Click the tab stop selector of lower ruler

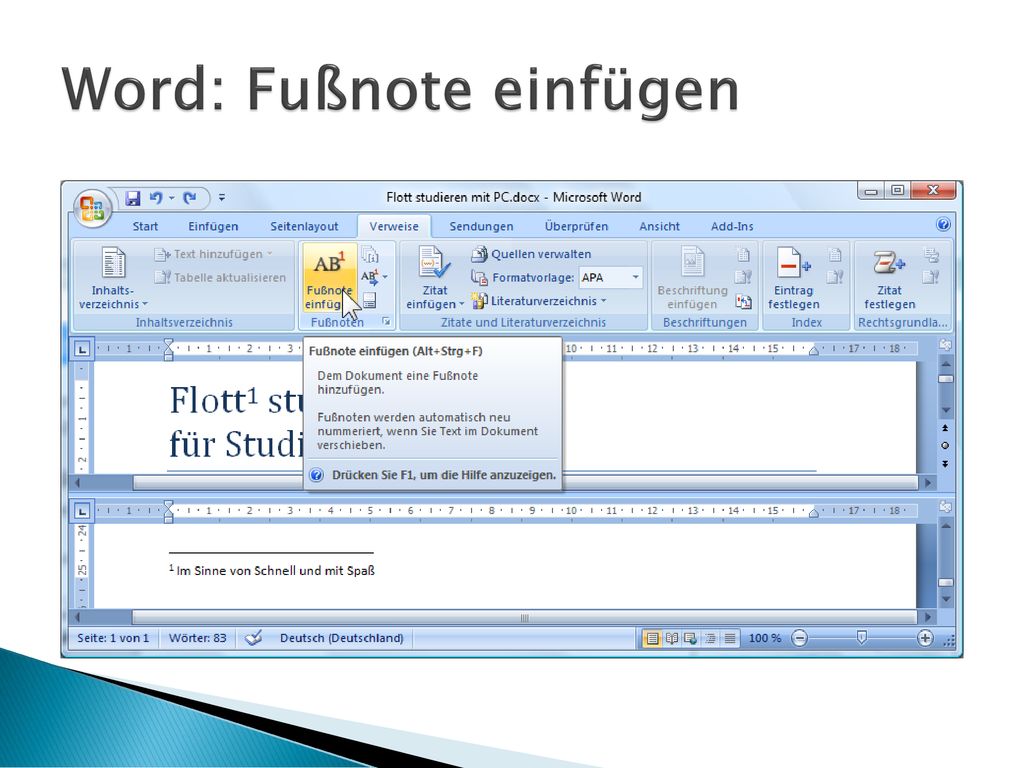click(x=82, y=511)
